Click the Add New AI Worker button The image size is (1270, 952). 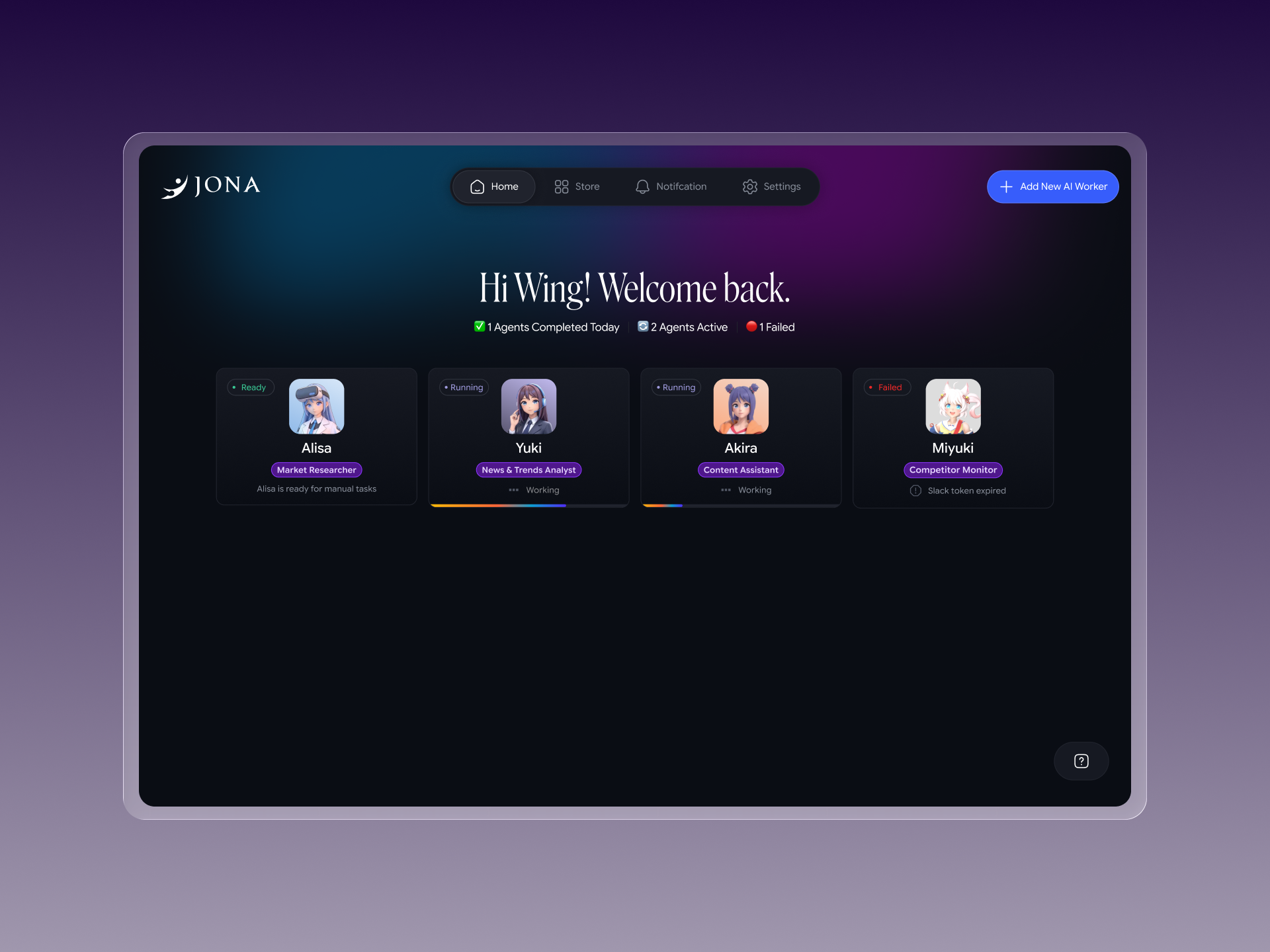pyautogui.click(x=1052, y=186)
